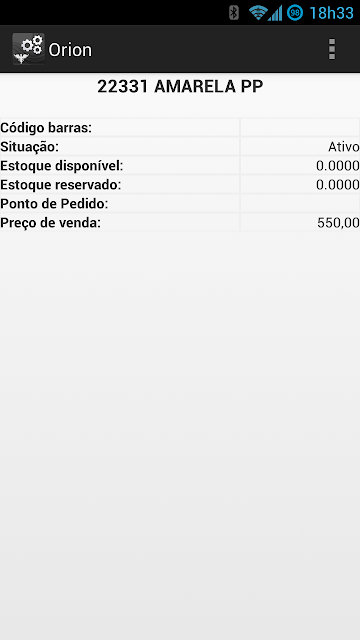Tap the Orion gears app icon

[x=28, y=49]
